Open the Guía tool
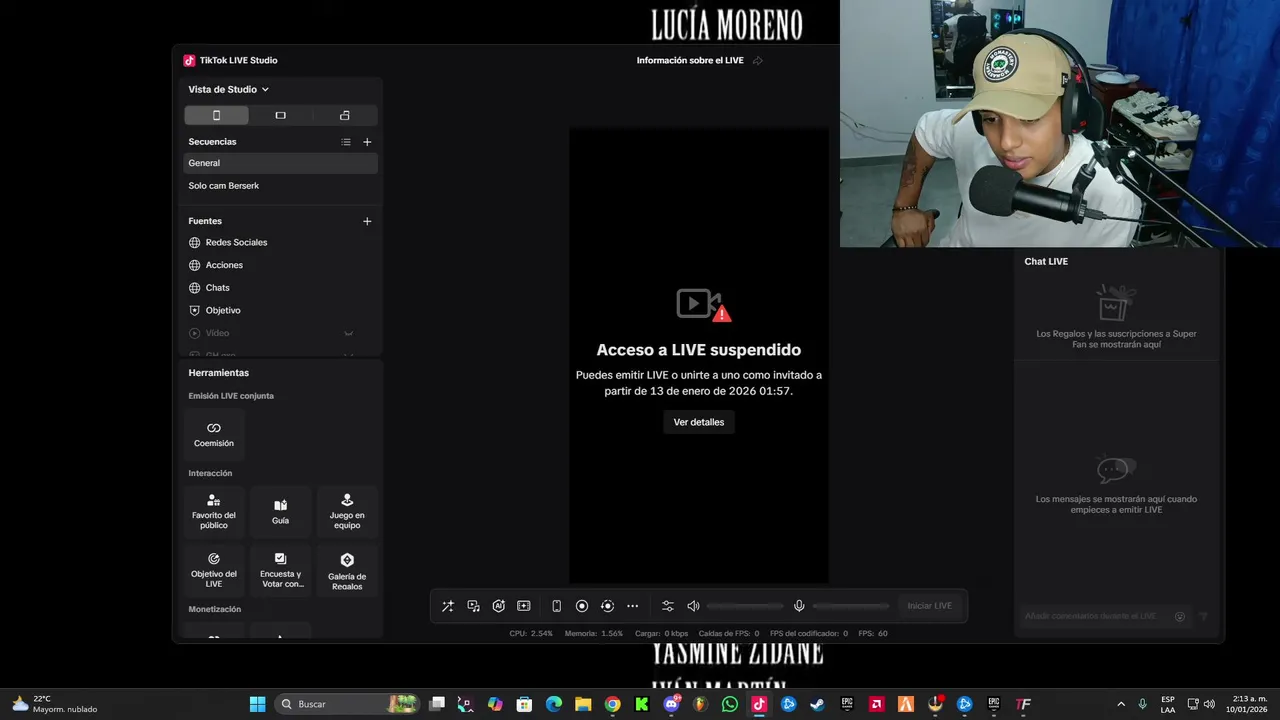The height and width of the screenshot is (720, 1280). [280, 512]
